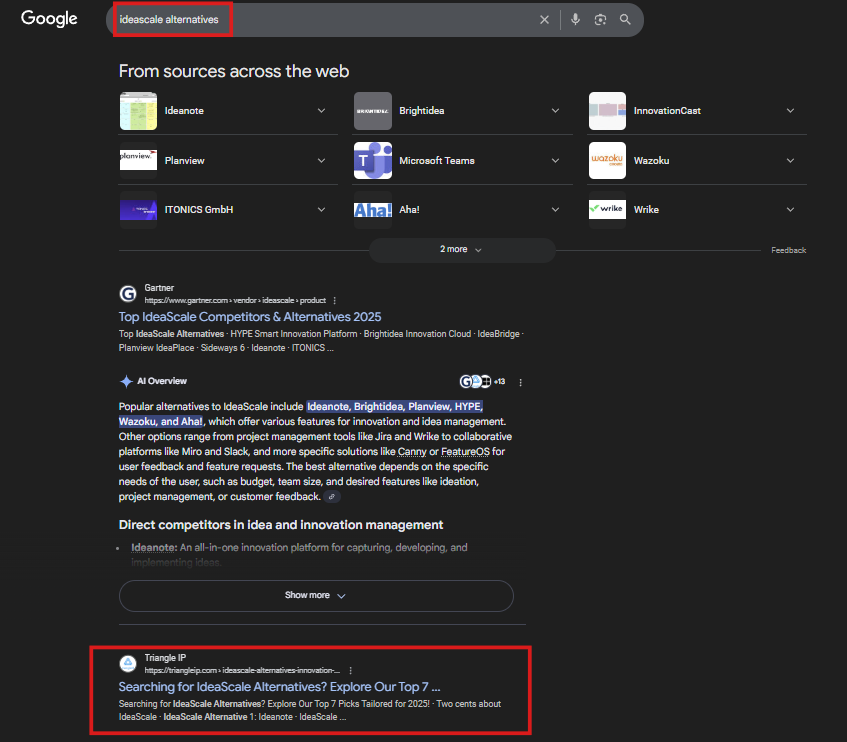Expand the Microsoft Teams source card
The height and width of the screenshot is (742, 847).
coord(556,160)
